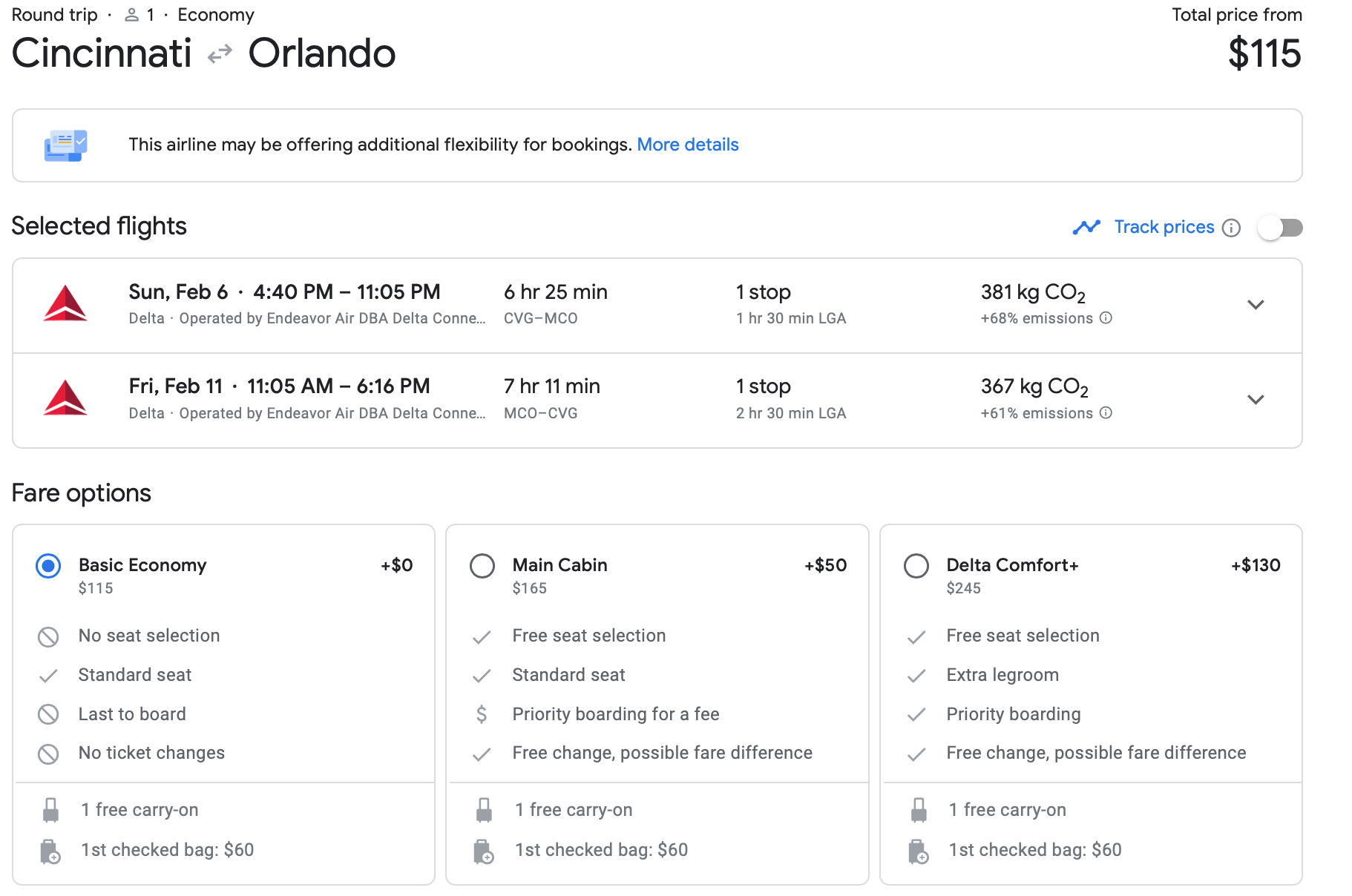This screenshot has height=896, width=1352.
Task: Click round-trip arrows between Cincinnati and Orlando
Action: pyautogui.click(x=220, y=54)
